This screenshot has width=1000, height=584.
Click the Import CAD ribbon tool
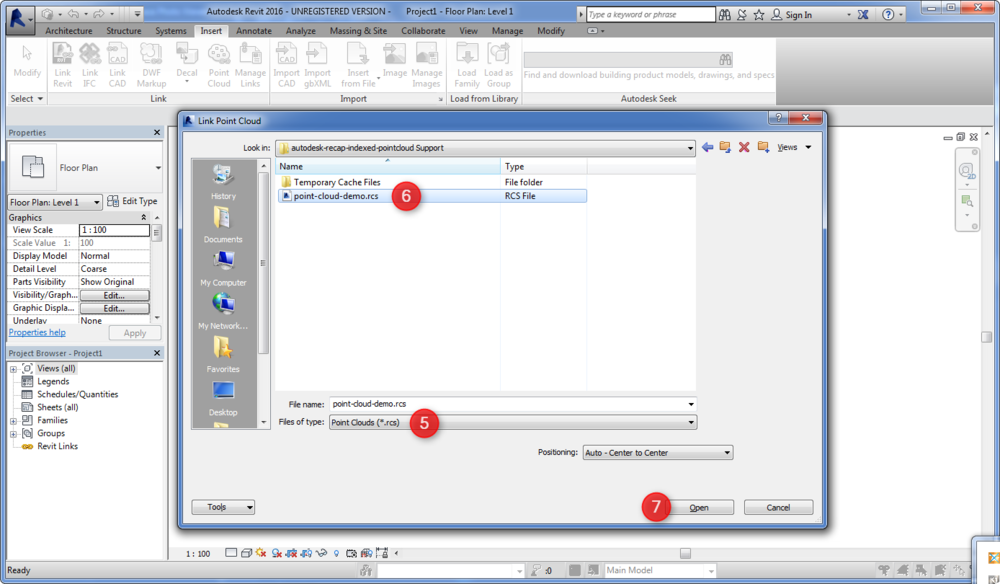click(286, 64)
